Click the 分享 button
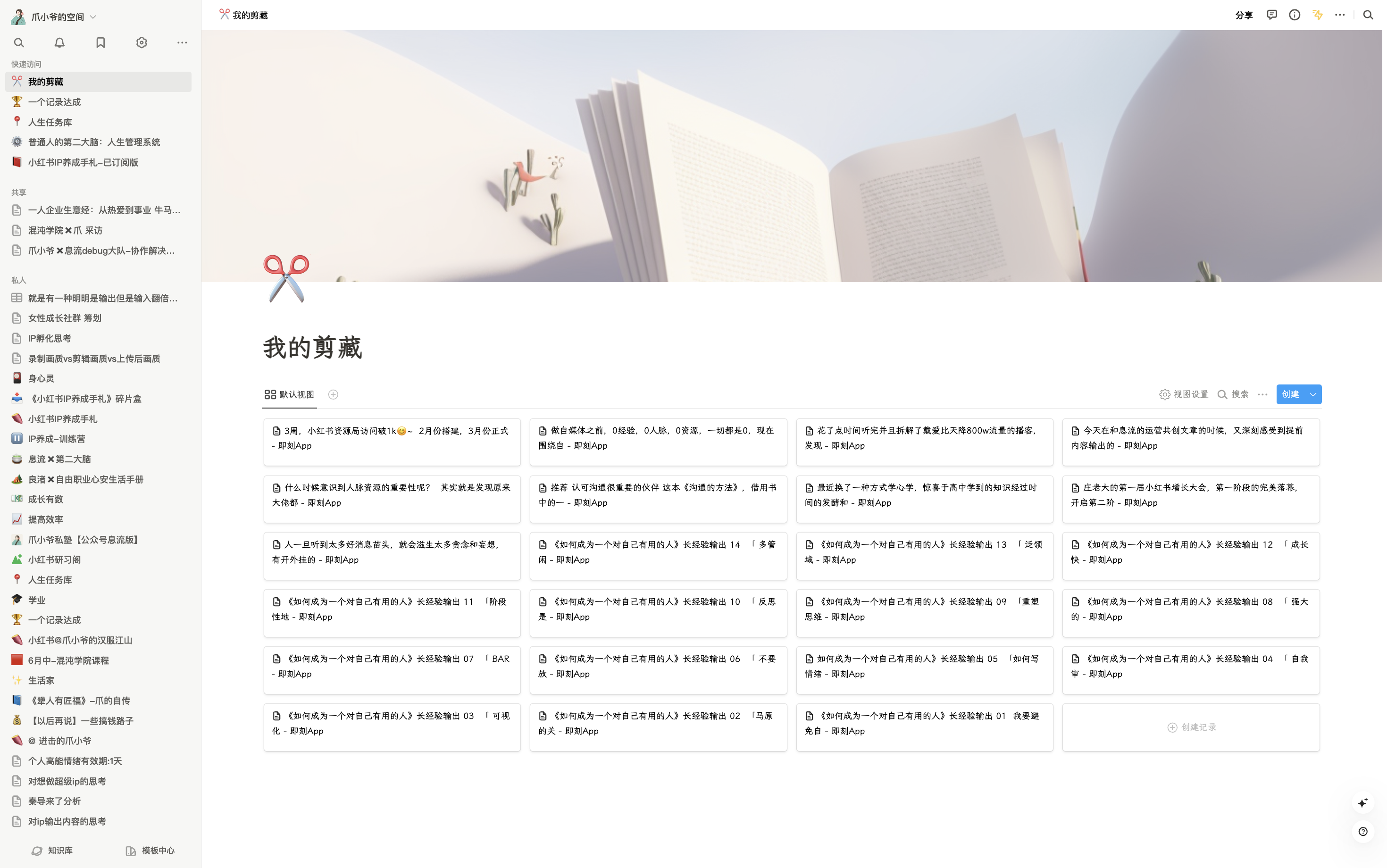Viewport: 1387px width, 868px height. pyautogui.click(x=1244, y=16)
